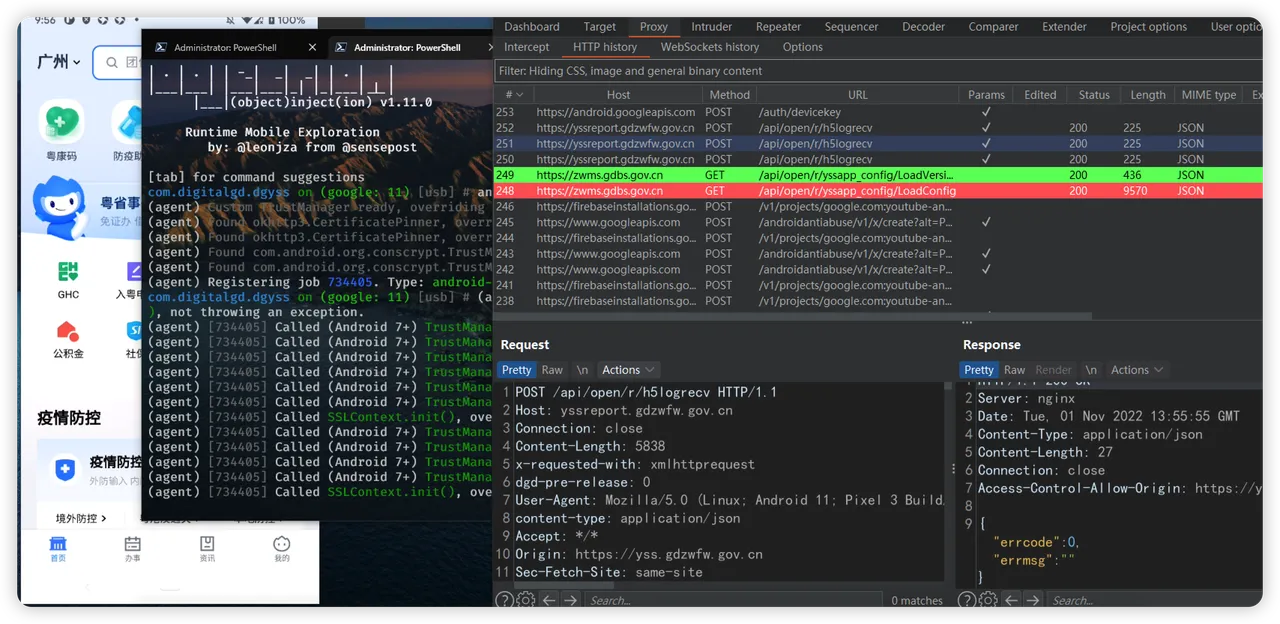The image size is (1280, 624).
Task: Click the Request panel forward arrow icon
Action: coord(570,600)
